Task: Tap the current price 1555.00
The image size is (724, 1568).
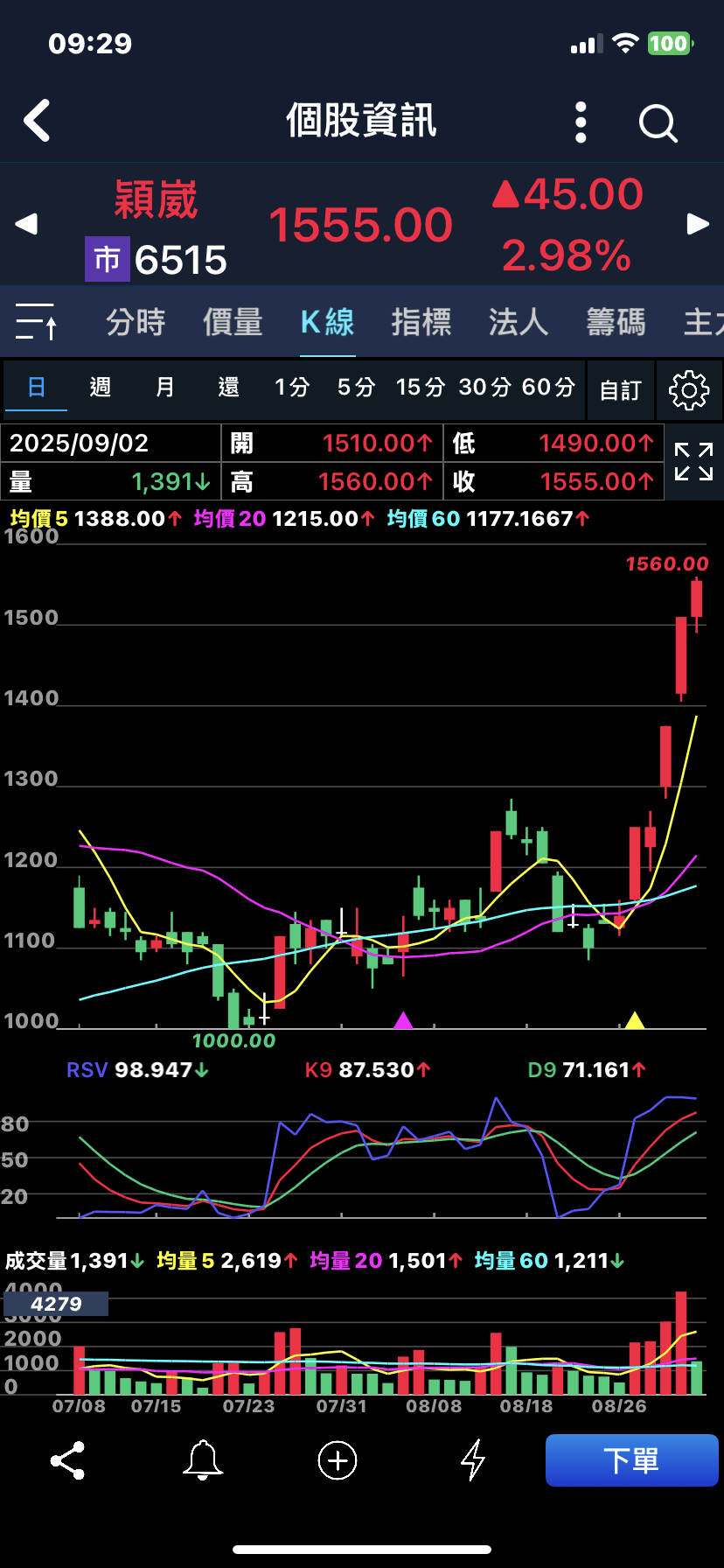Action: click(360, 225)
